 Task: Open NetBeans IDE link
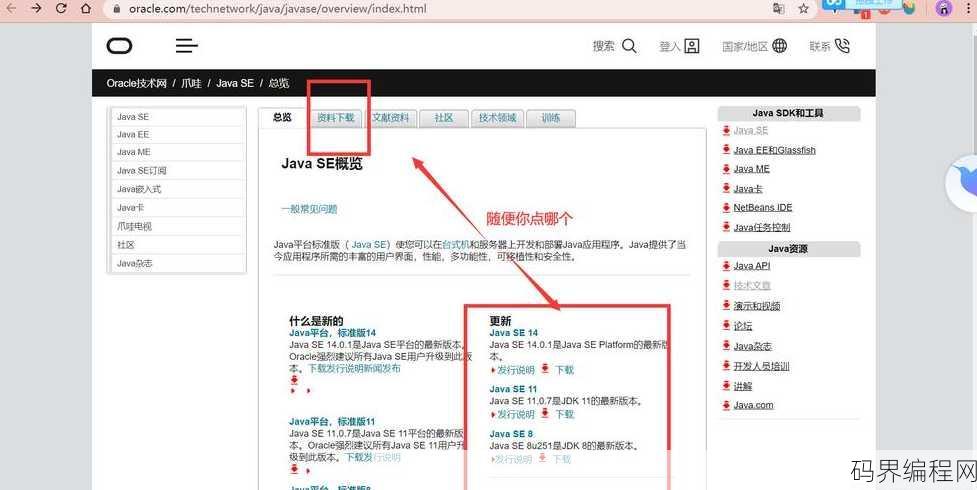[763, 208]
